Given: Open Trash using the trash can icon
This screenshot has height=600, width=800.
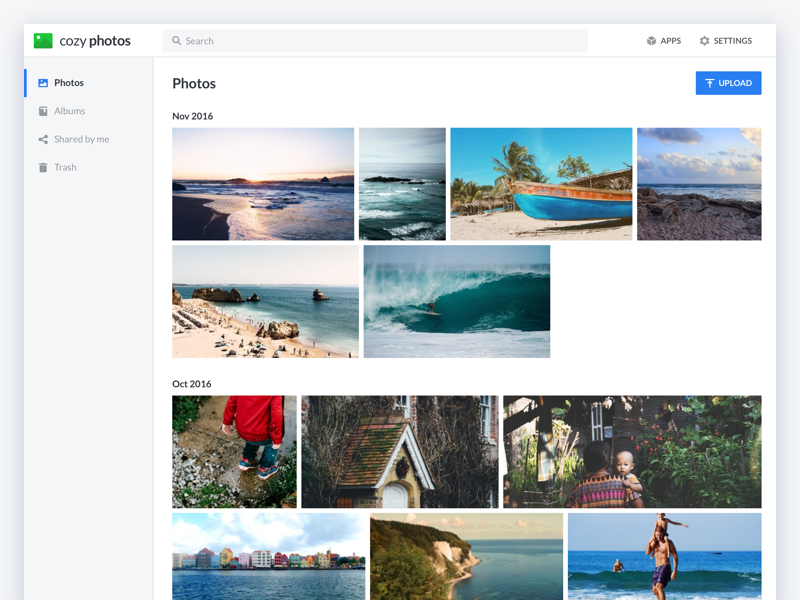Looking at the screenshot, I should pos(41,167).
